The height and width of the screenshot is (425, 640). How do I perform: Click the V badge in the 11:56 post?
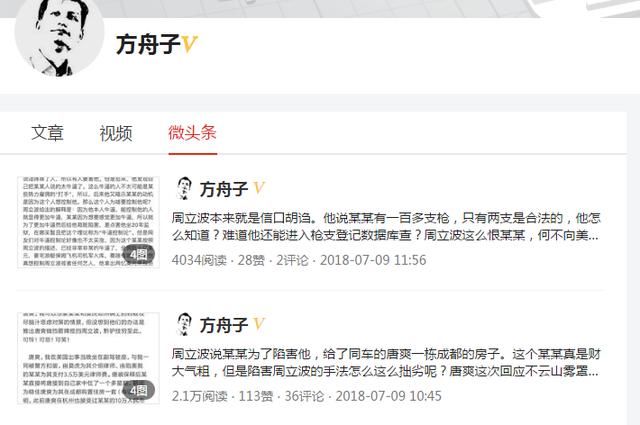click(259, 189)
